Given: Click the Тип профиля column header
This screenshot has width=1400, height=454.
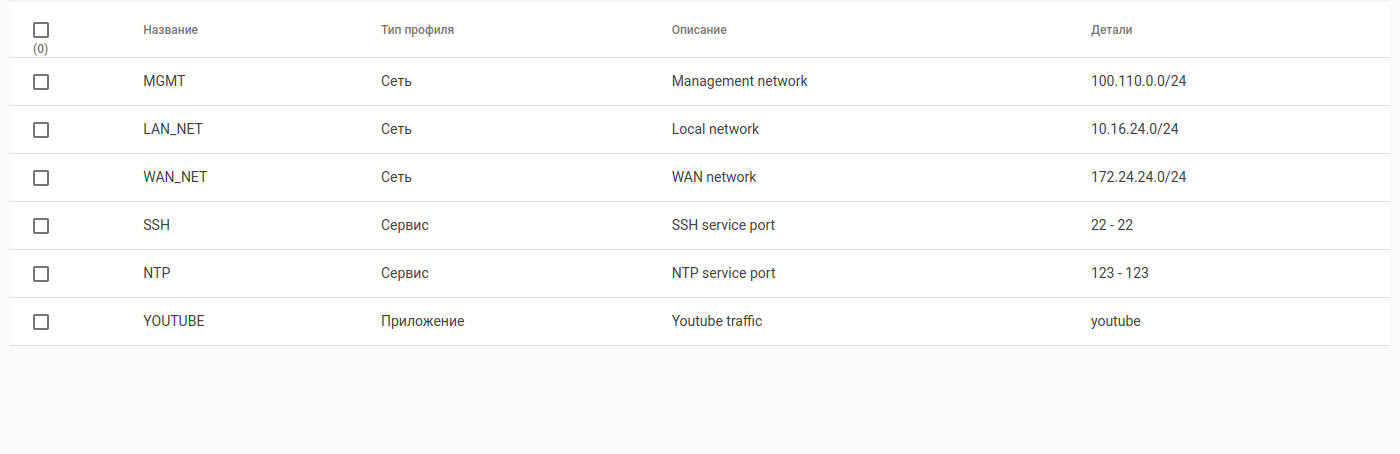Looking at the screenshot, I should 417,30.
